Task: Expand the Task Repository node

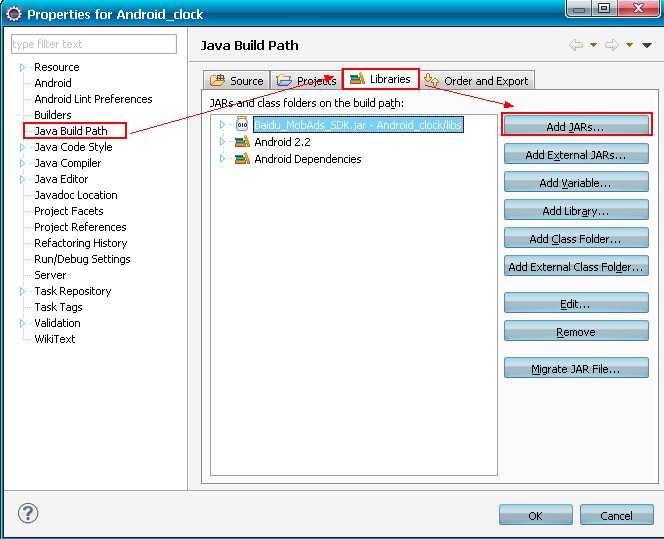Action: (x=22, y=291)
